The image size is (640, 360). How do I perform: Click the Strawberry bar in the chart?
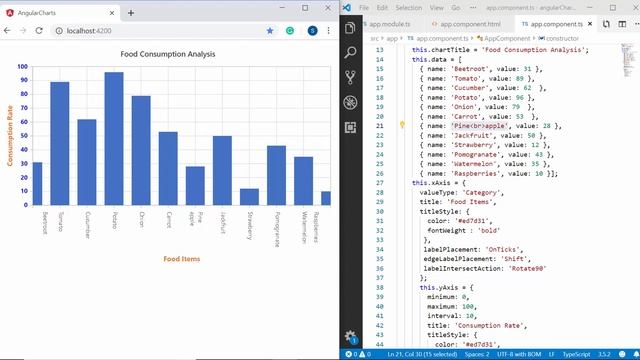pos(249,197)
